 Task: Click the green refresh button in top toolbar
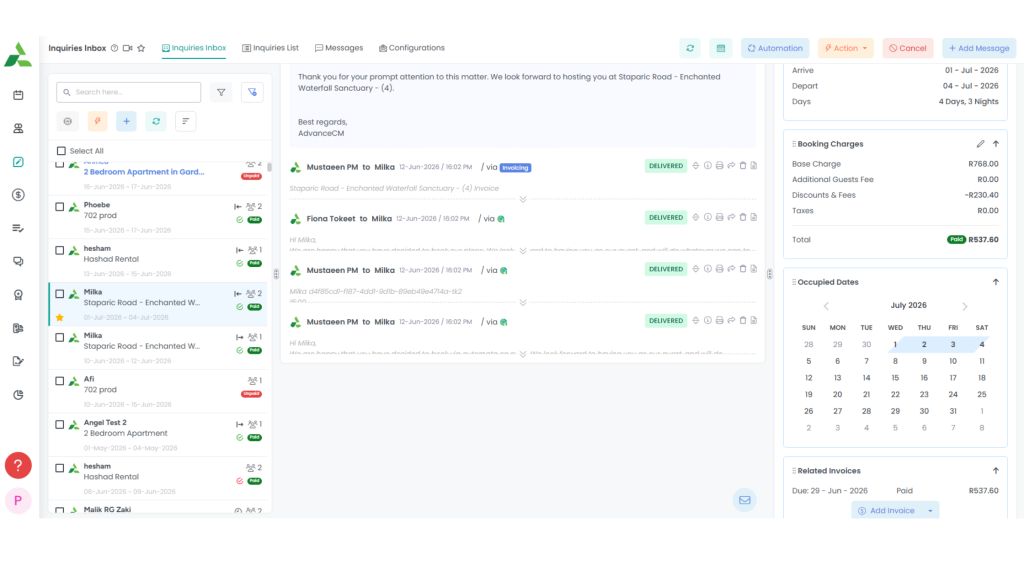690,48
